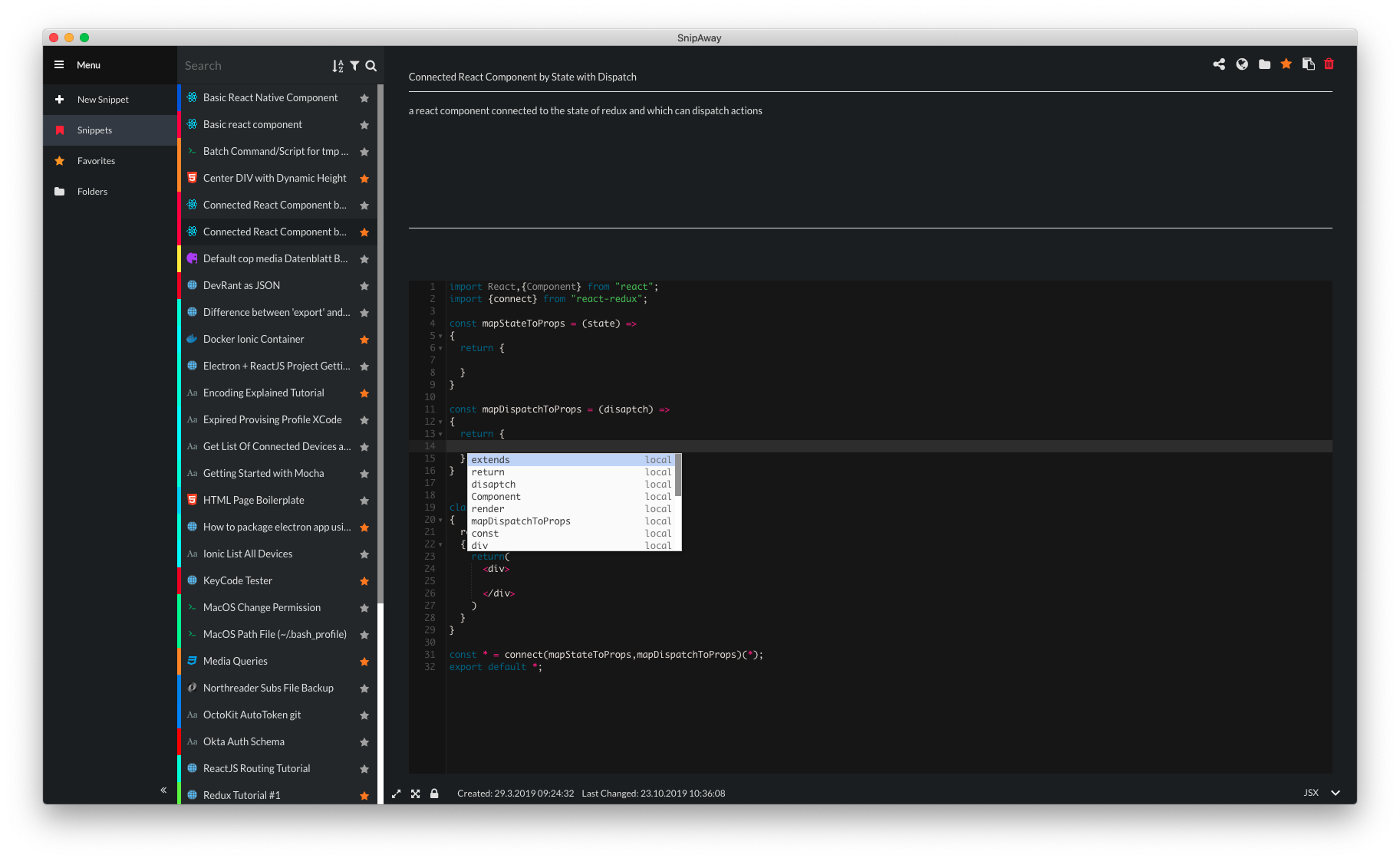Image resolution: width=1400 pixels, height=861 pixels.
Task: Share the current snippet via share icon
Action: 1219,64
